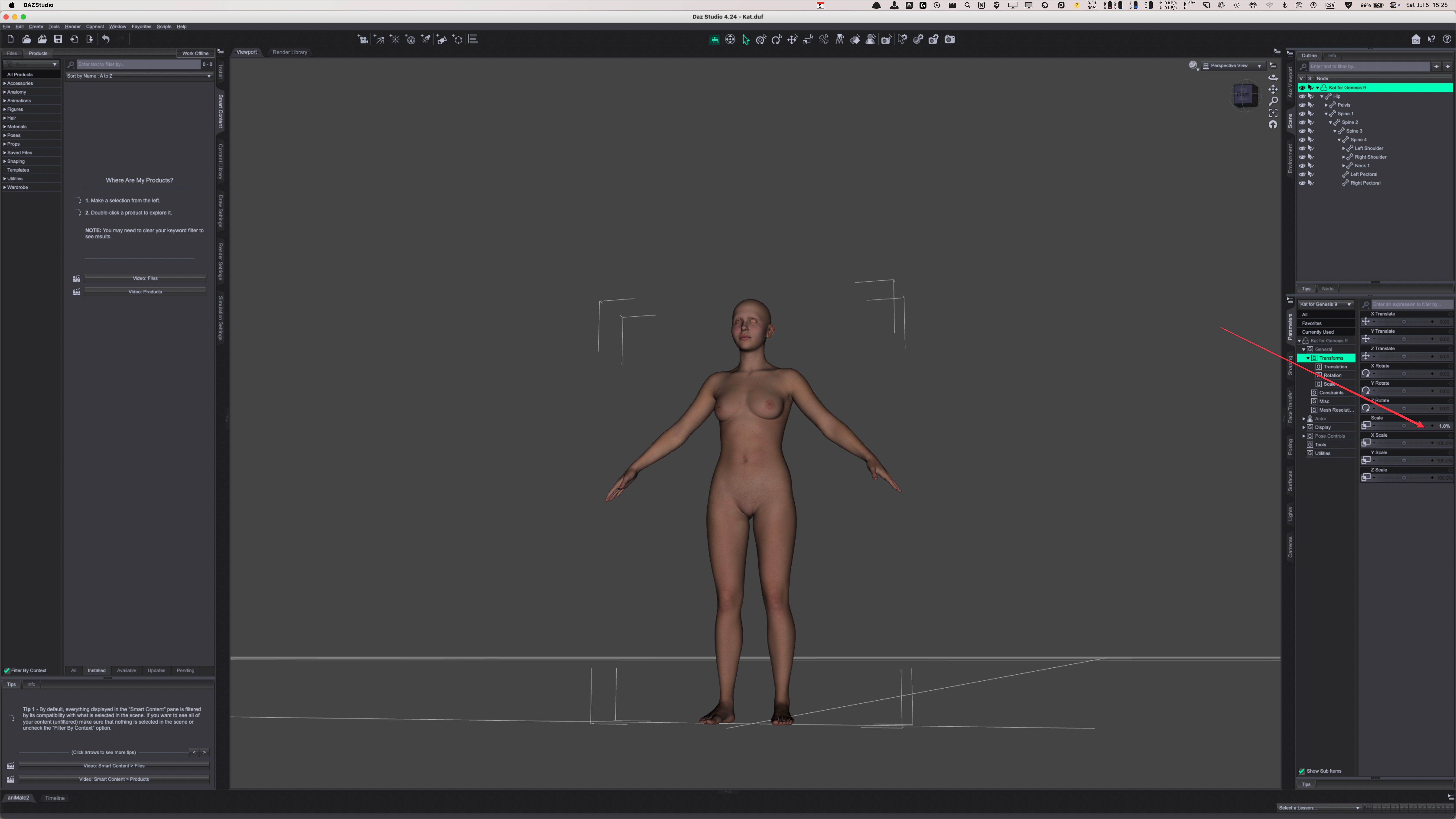Select the Rotate tool icon
The width and height of the screenshot is (1456, 819).
coord(777,39)
